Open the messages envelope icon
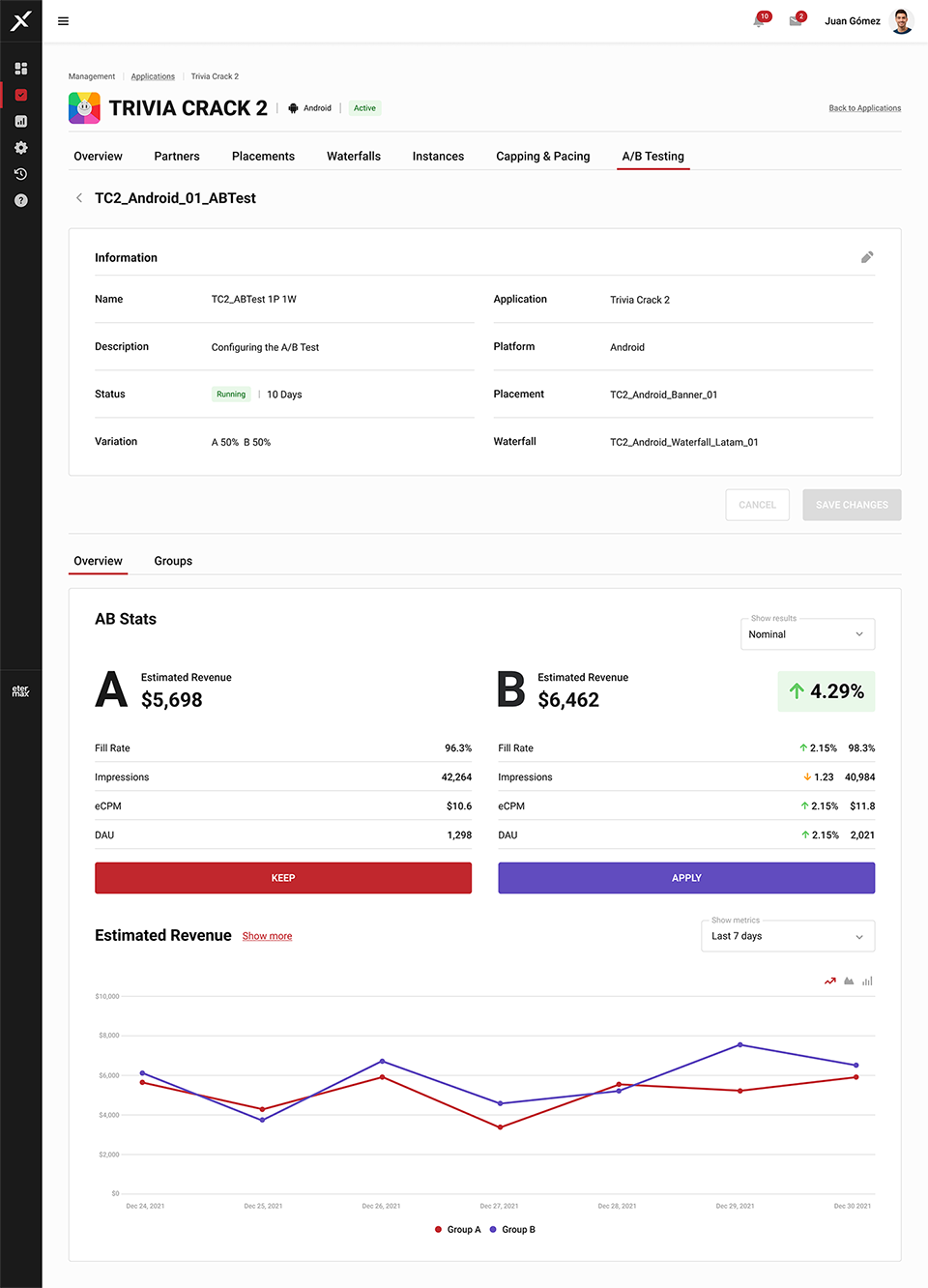 pos(796,20)
